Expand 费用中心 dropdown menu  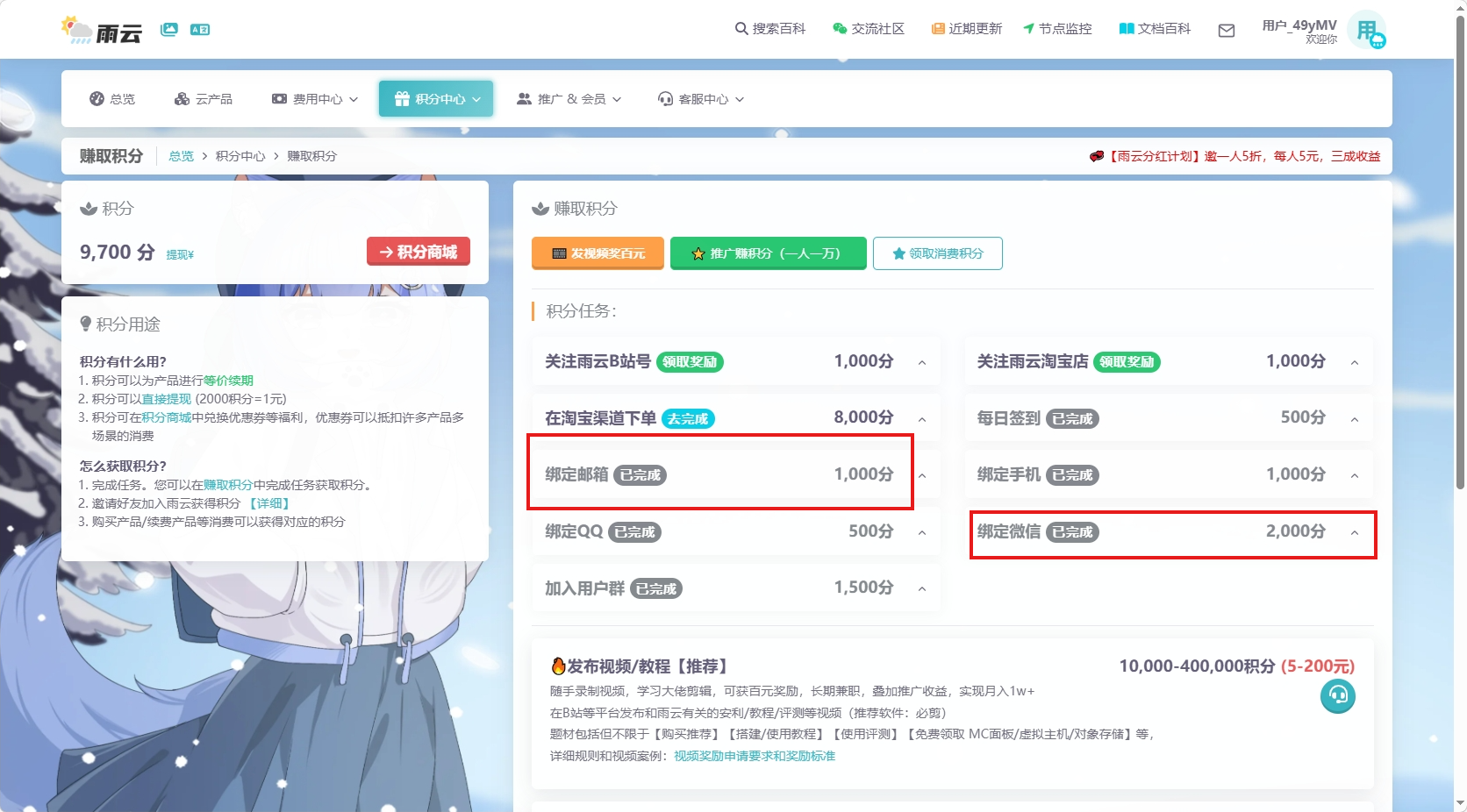(315, 99)
